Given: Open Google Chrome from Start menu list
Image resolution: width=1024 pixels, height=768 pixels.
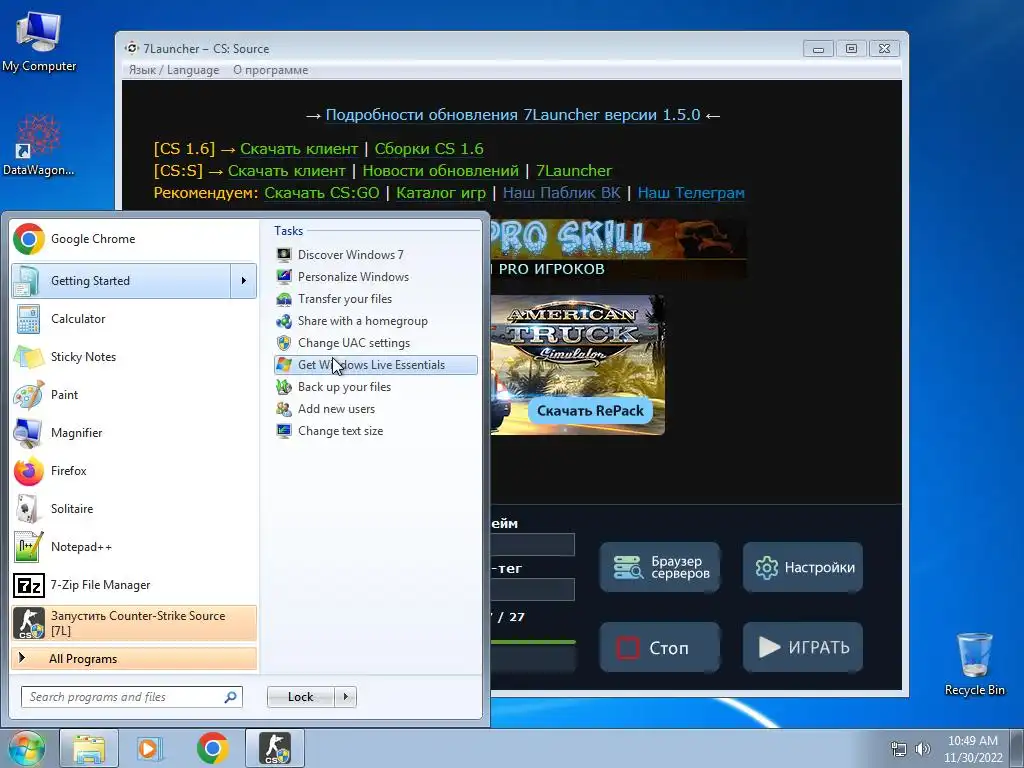Looking at the screenshot, I should point(134,239).
